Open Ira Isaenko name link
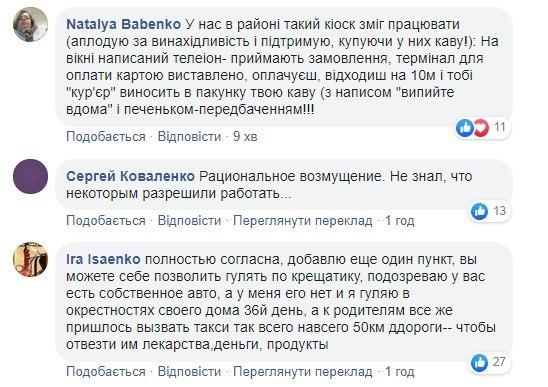 click(x=103, y=259)
